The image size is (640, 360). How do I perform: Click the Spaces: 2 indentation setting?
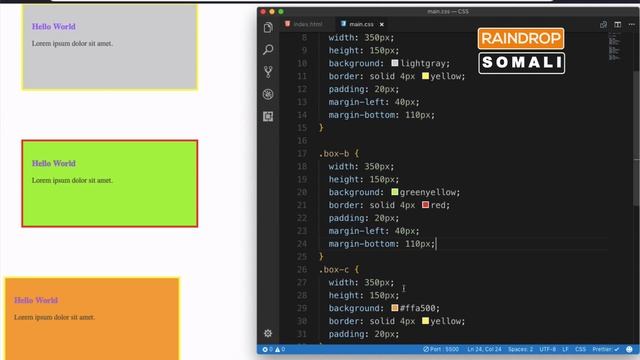click(x=520, y=349)
